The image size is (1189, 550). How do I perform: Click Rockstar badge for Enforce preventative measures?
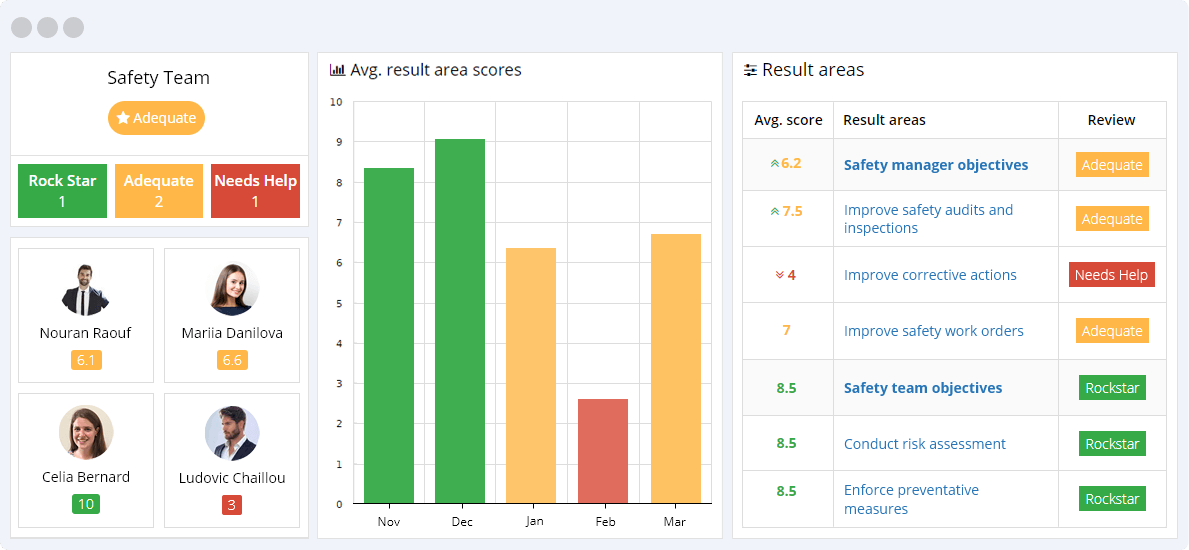click(x=1112, y=499)
